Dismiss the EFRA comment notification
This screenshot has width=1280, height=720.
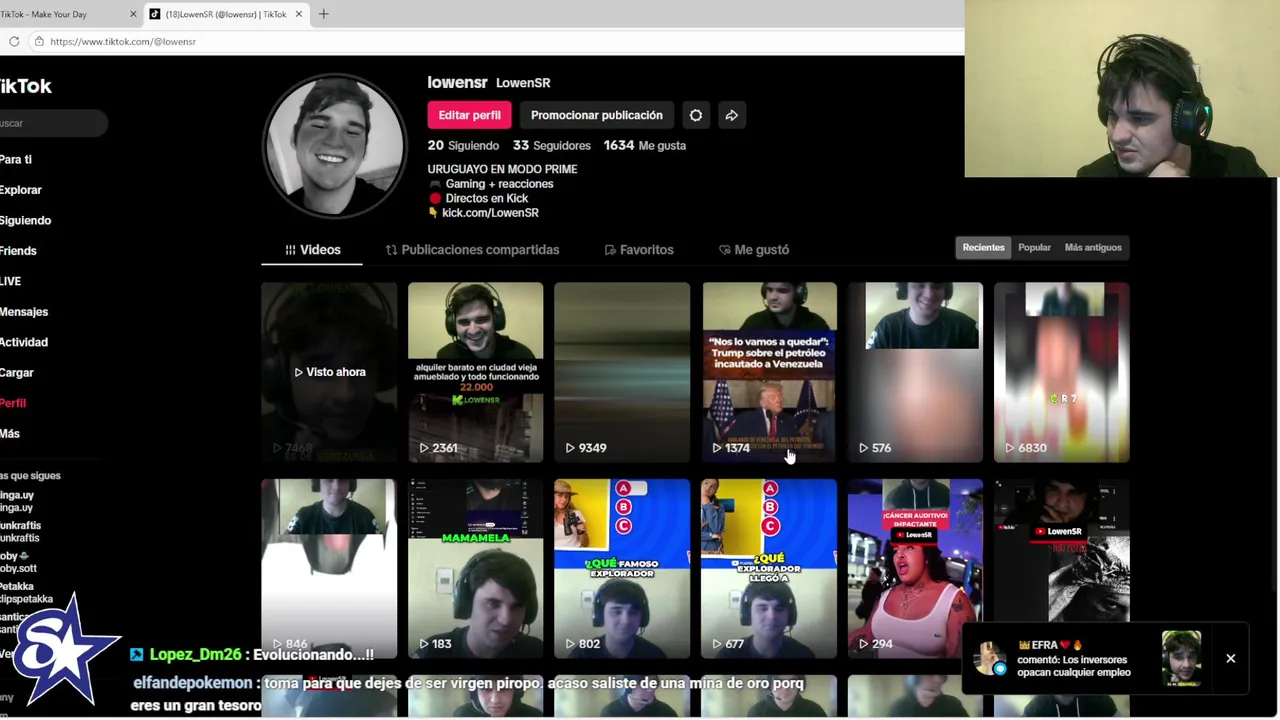click(x=1231, y=659)
